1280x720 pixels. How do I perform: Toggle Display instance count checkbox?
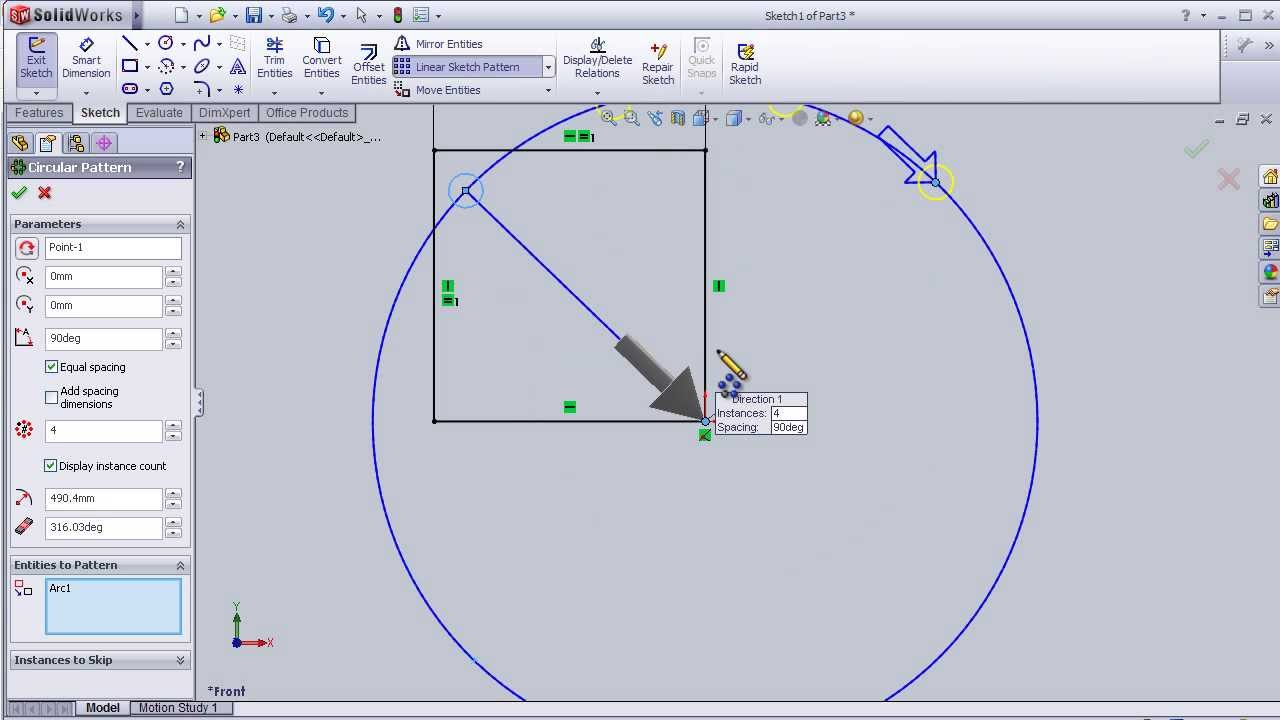51,466
